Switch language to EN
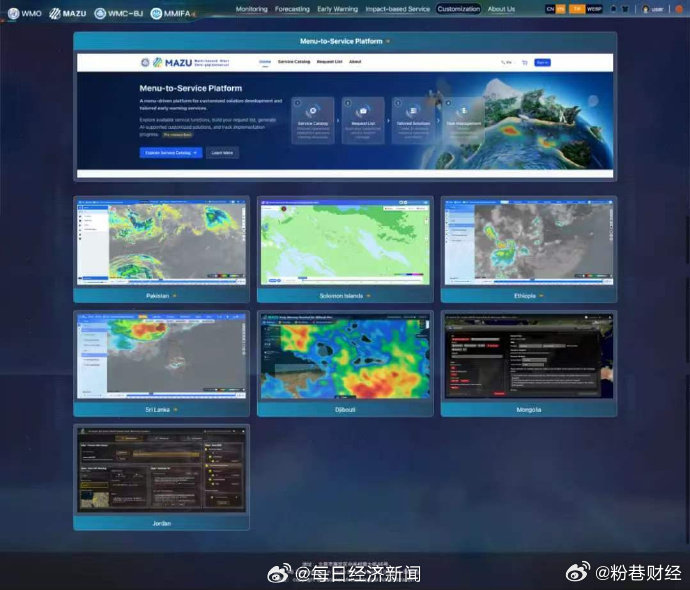This screenshot has width=690, height=590. (x=560, y=9)
